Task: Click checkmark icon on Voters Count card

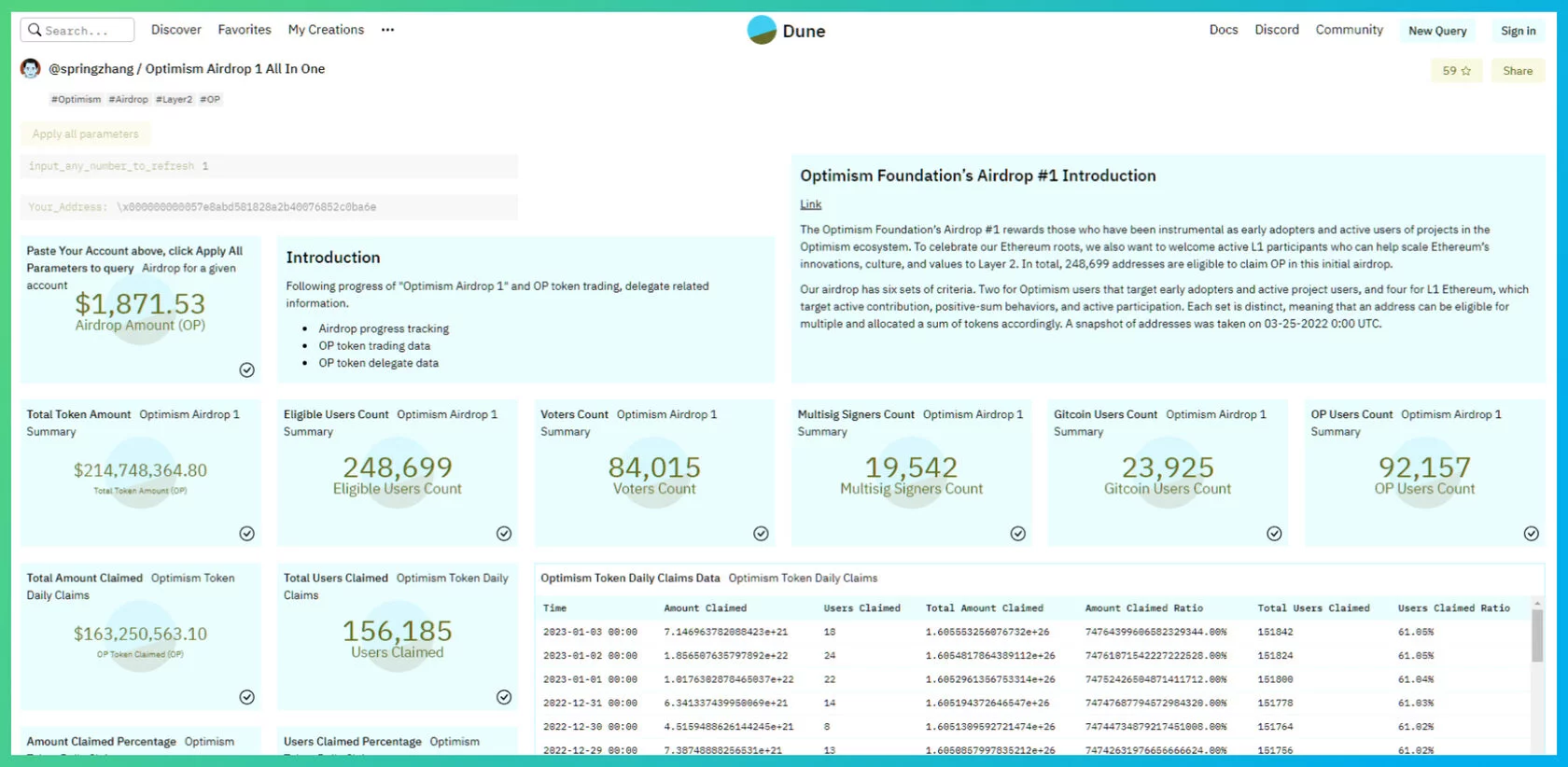Action: pos(761,534)
